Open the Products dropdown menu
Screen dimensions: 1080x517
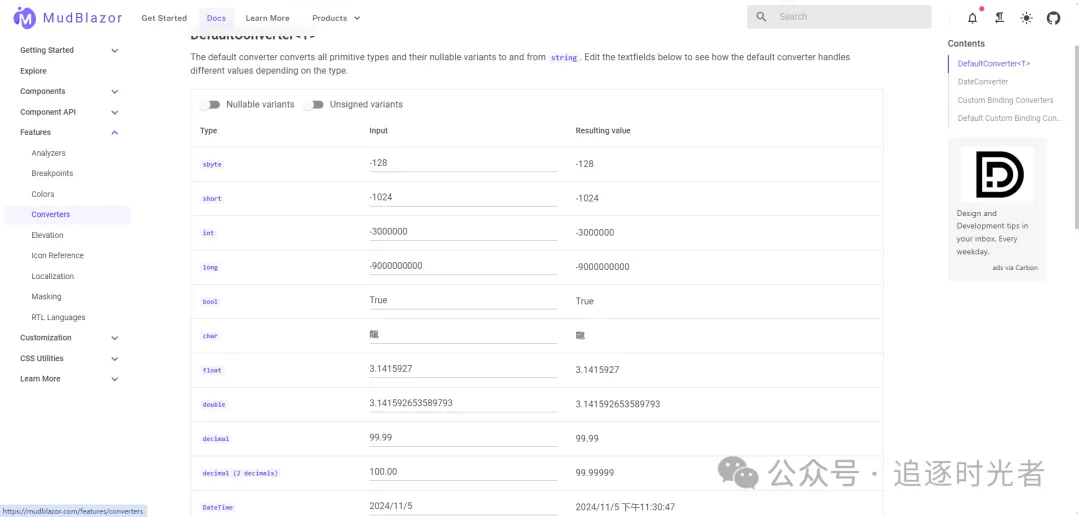336,18
